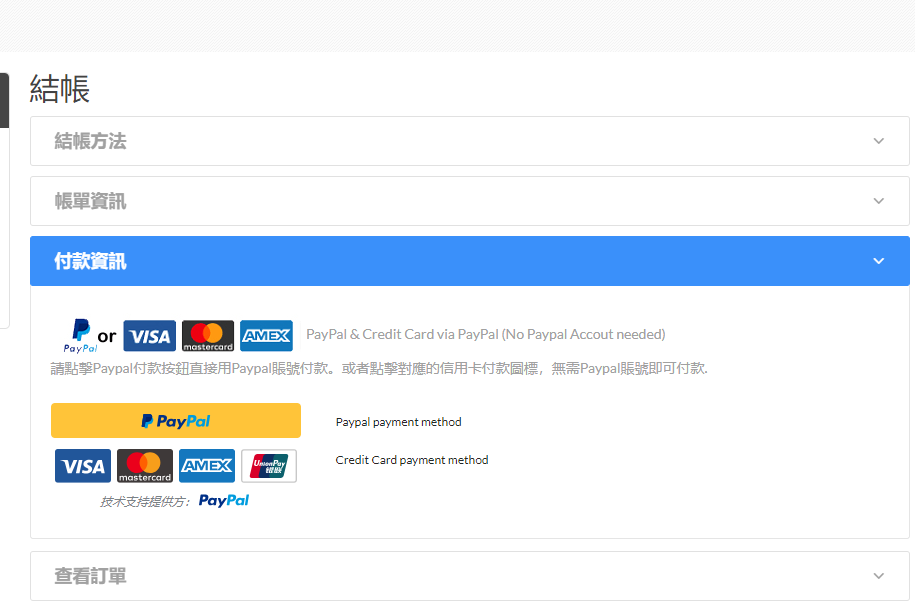Click the PayPal logo beside 'or'

(x=81, y=336)
